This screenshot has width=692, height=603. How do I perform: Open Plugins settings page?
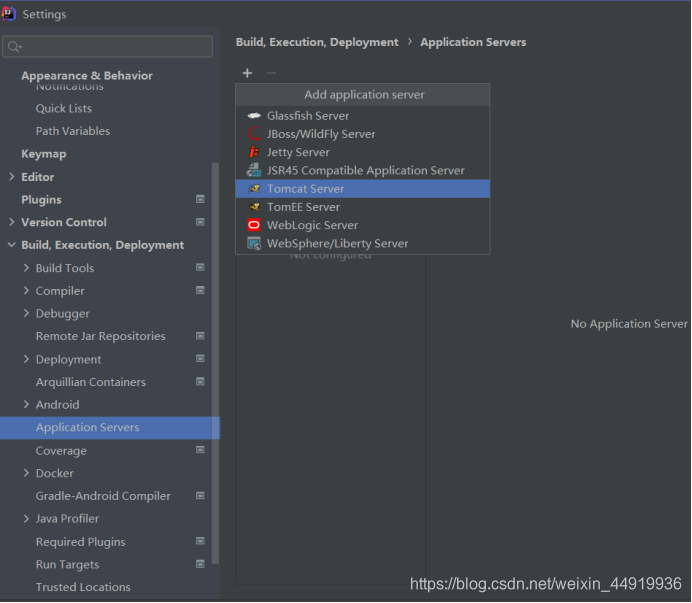pyautogui.click(x=41, y=200)
